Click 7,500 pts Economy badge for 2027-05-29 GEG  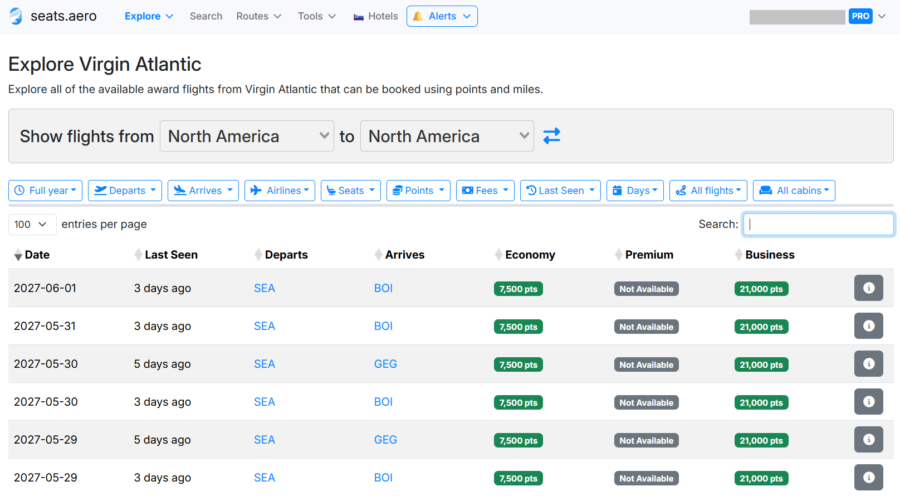518,440
